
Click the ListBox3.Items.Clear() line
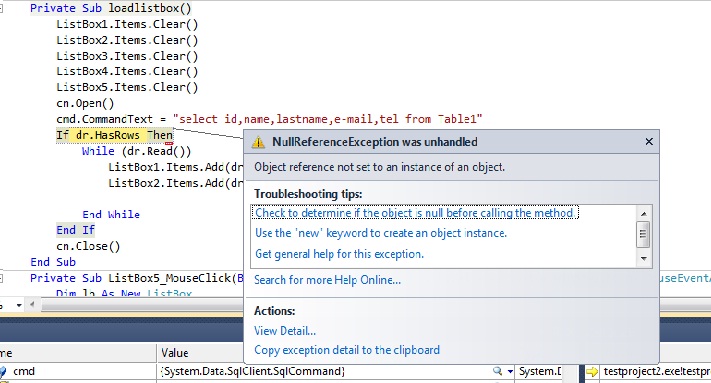tap(127, 56)
